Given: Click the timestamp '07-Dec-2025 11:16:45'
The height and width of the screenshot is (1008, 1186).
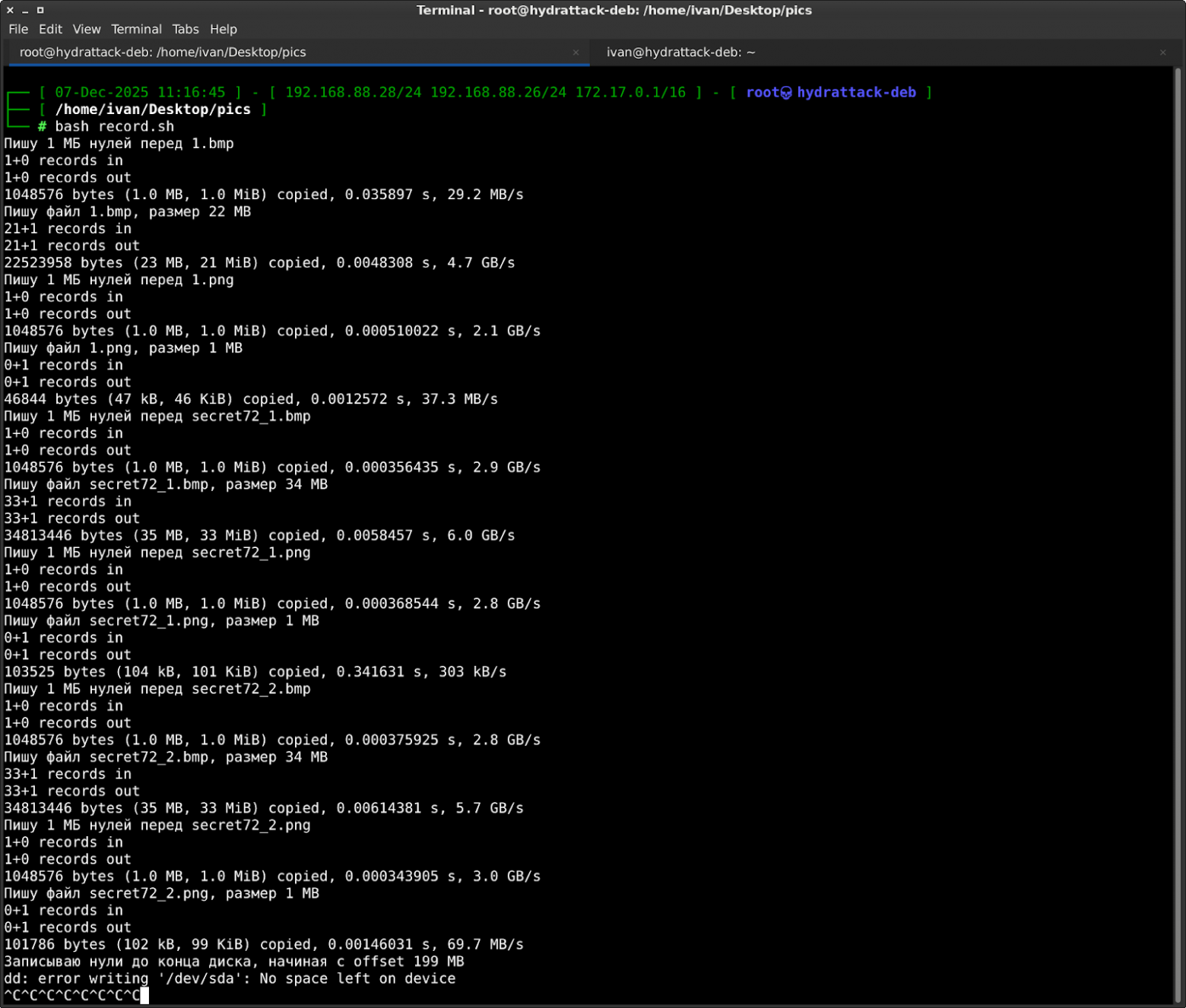Looking at the screenshot, I should 140,92.
